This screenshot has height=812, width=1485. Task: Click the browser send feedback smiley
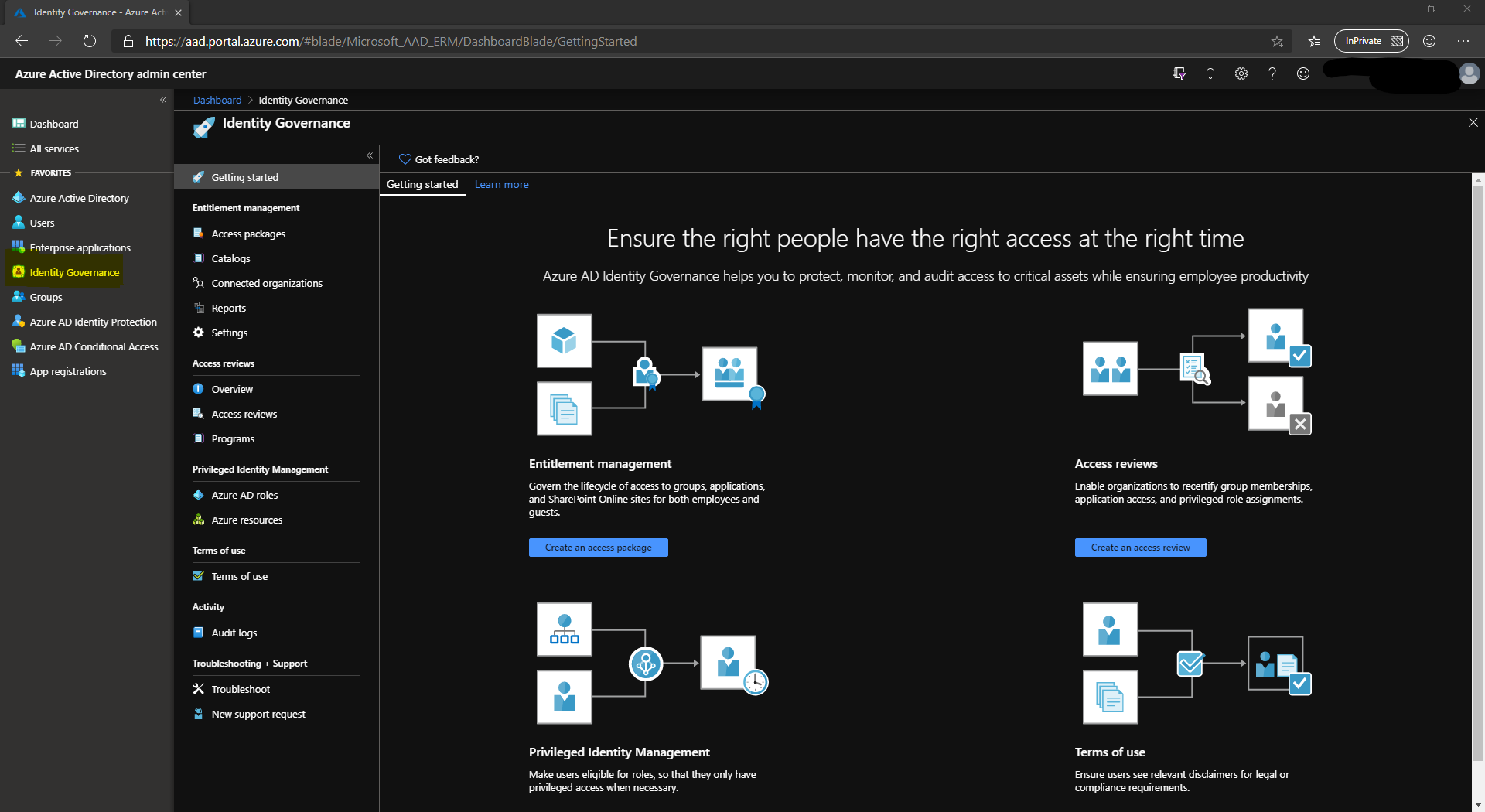pos(1429,41)
